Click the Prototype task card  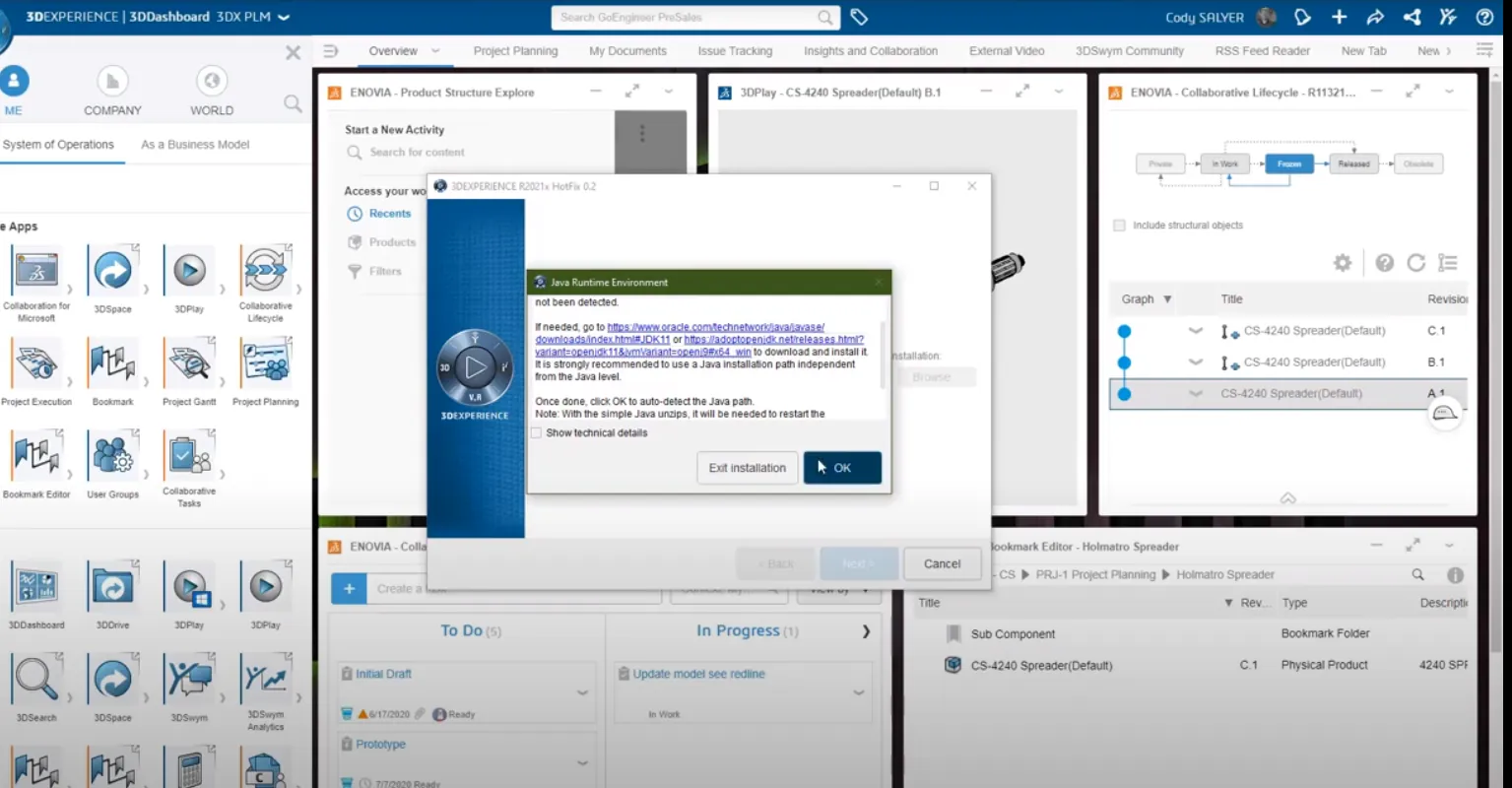pos(467,759)
